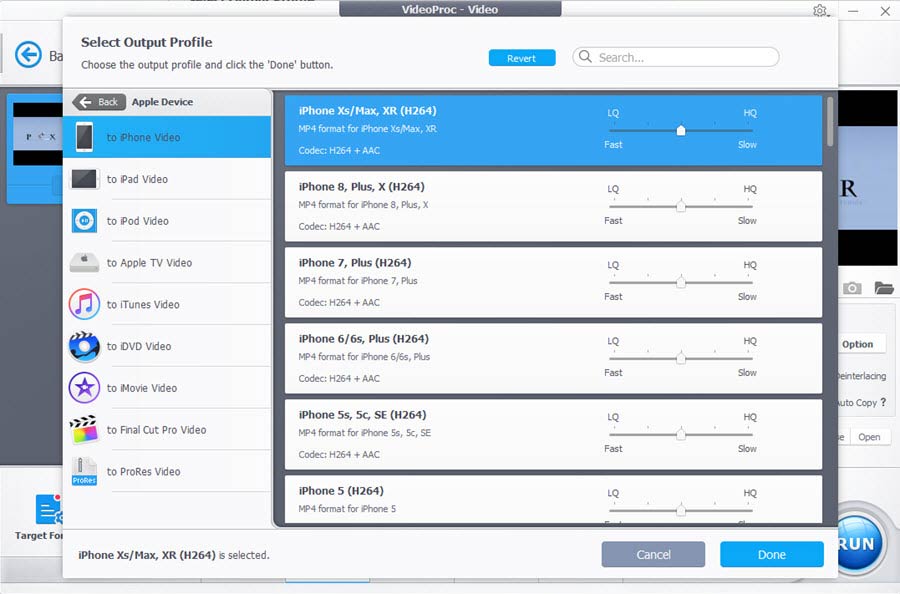The width and height of the screenshot is (900, 594).
Task: Click the Open button in background window
Action: 869,437
